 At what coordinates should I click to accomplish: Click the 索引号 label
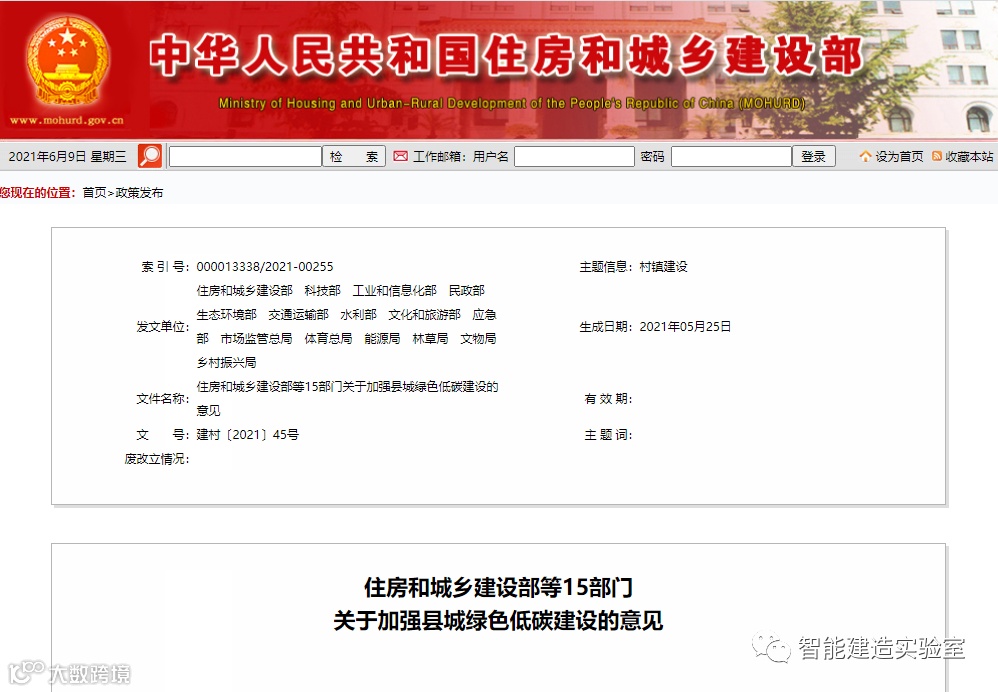[165, 267]
